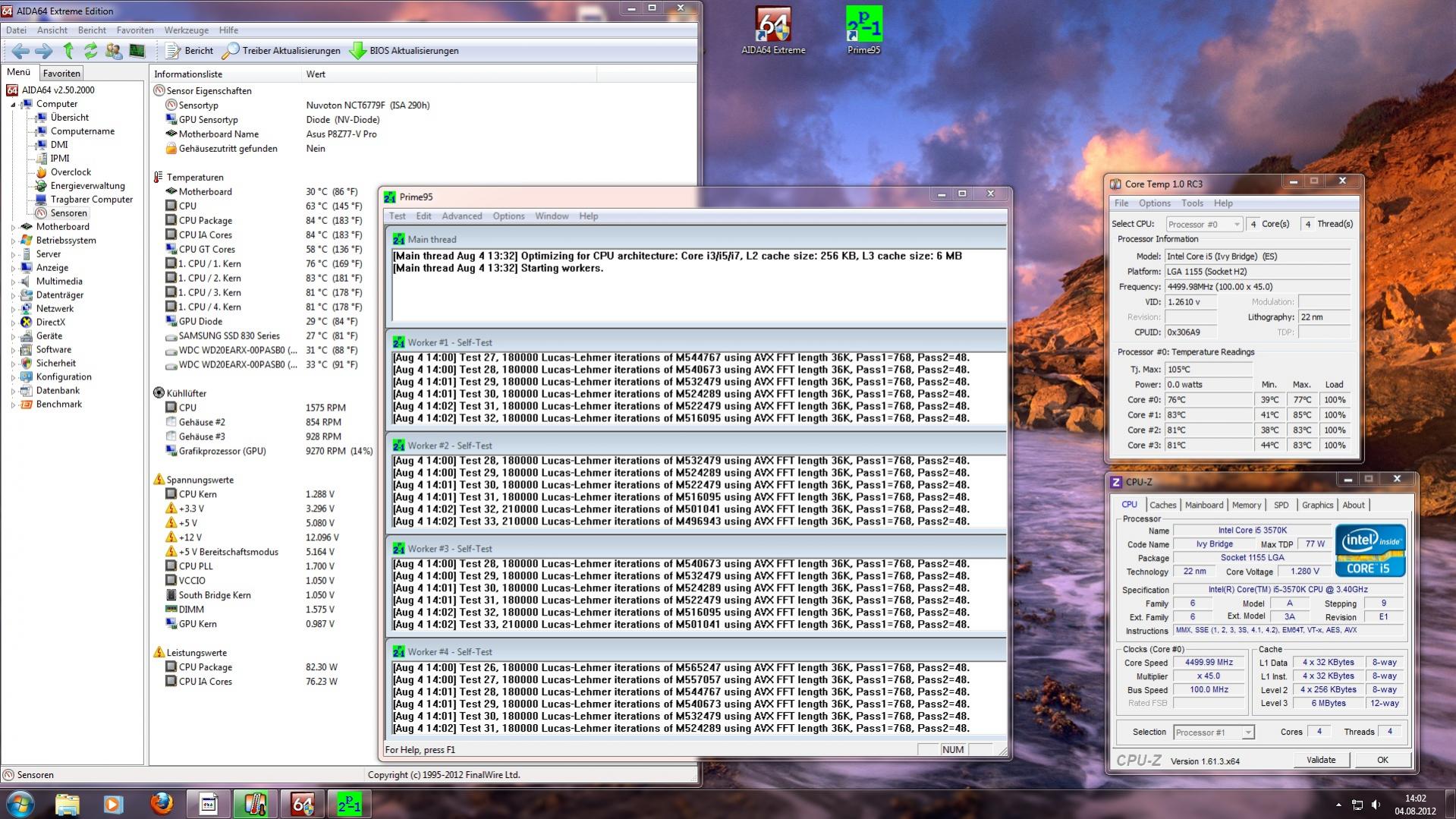Image resolution: width=1456 pixels, height=819 pixels.
Task: Sort by the Informationsliste column header
Action: pos(225,74)
